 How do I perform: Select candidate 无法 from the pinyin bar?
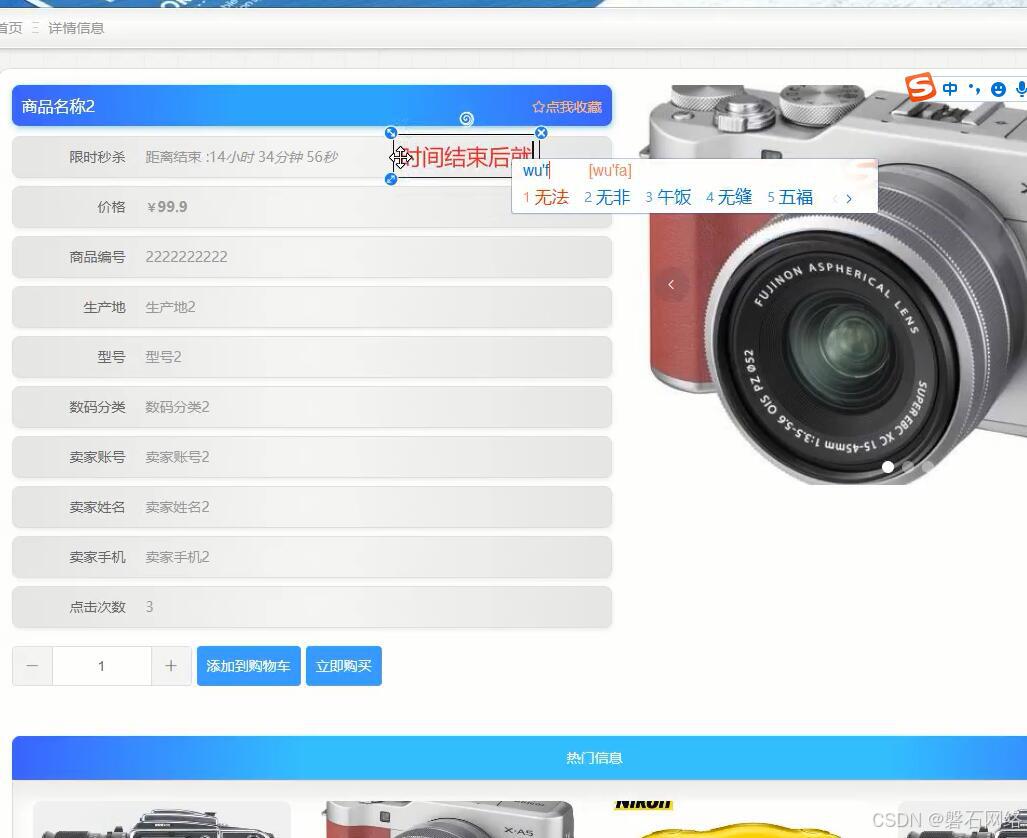(550, 197)
